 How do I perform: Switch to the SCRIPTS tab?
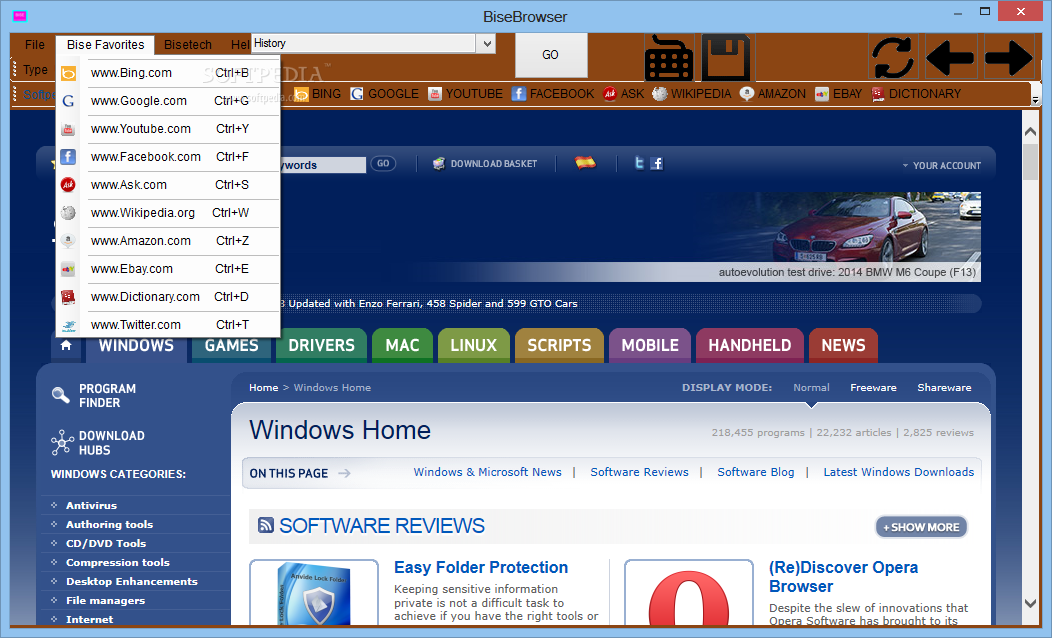[x=560, y=345]
